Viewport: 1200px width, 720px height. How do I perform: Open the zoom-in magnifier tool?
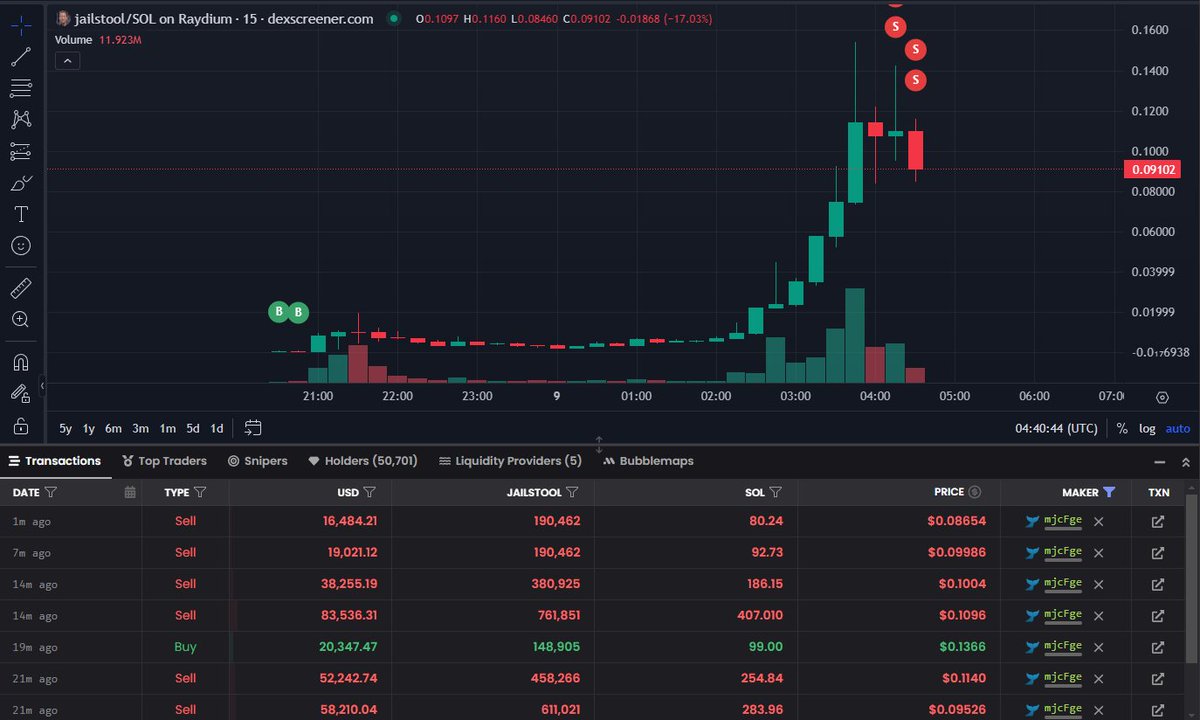[21, 319]
